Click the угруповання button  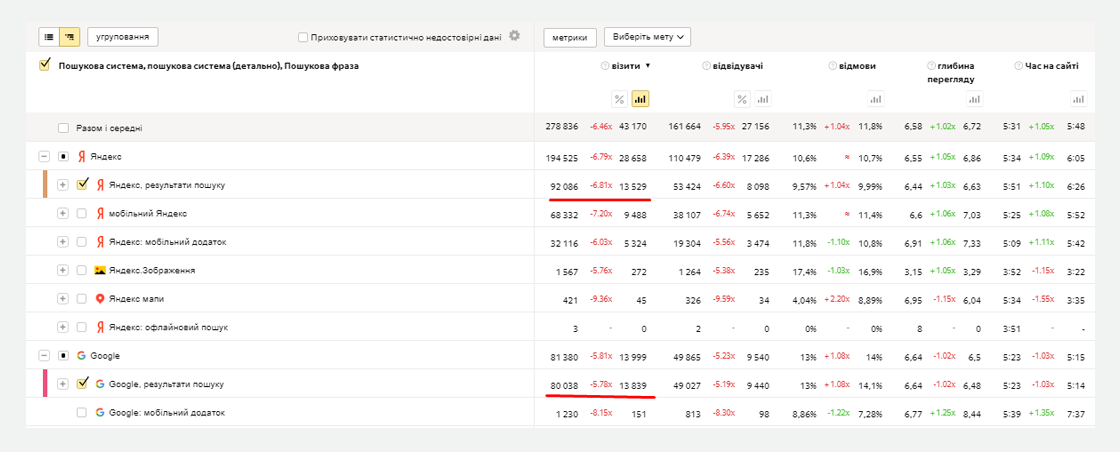click(x=123, y=36)
